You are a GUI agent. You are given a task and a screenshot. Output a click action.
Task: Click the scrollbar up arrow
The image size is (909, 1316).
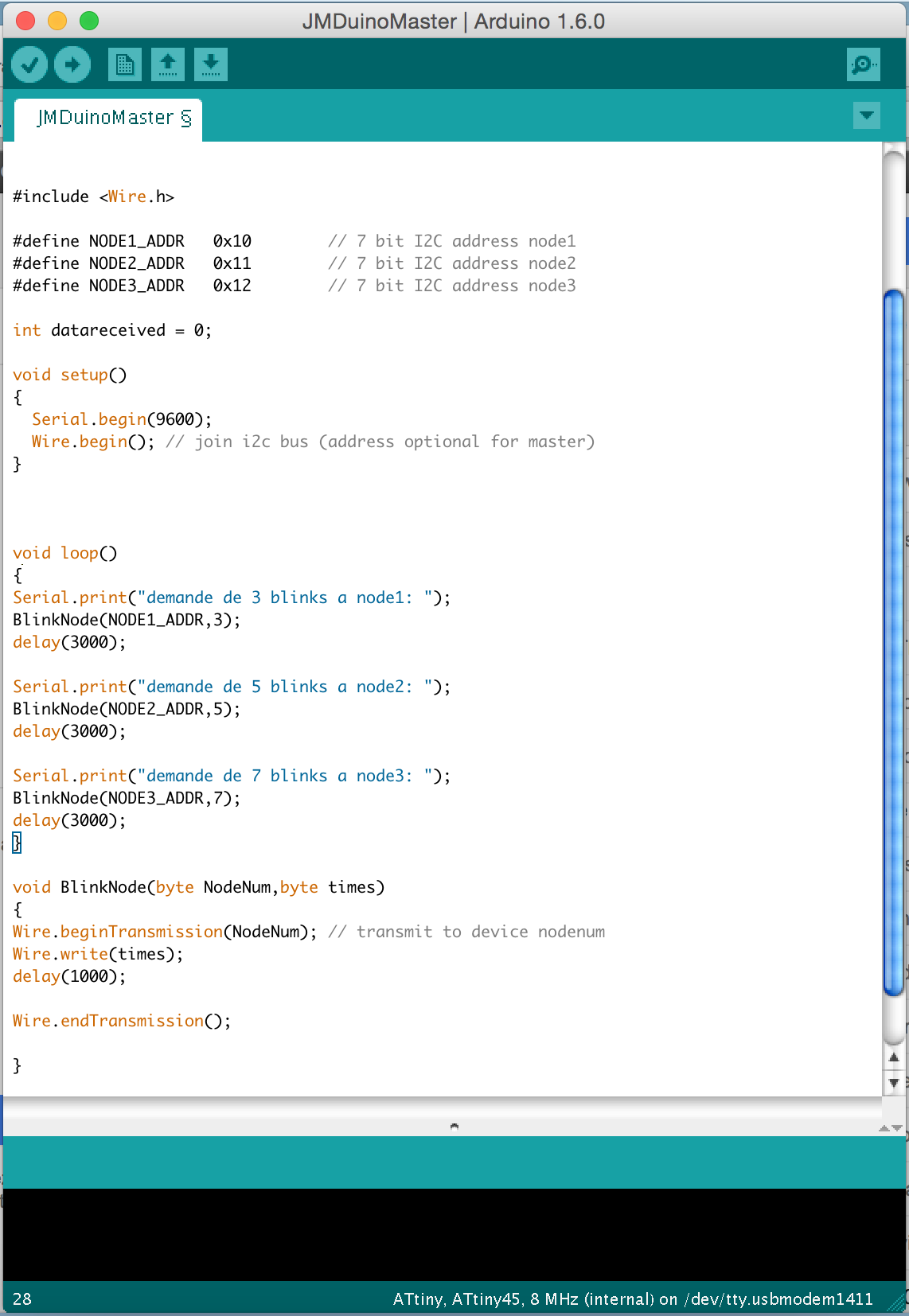pos(894,1057)
